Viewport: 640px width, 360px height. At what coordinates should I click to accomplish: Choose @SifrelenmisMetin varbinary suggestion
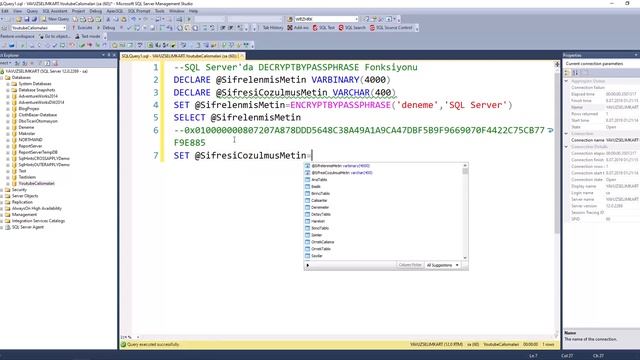click(x=340, y=166)
